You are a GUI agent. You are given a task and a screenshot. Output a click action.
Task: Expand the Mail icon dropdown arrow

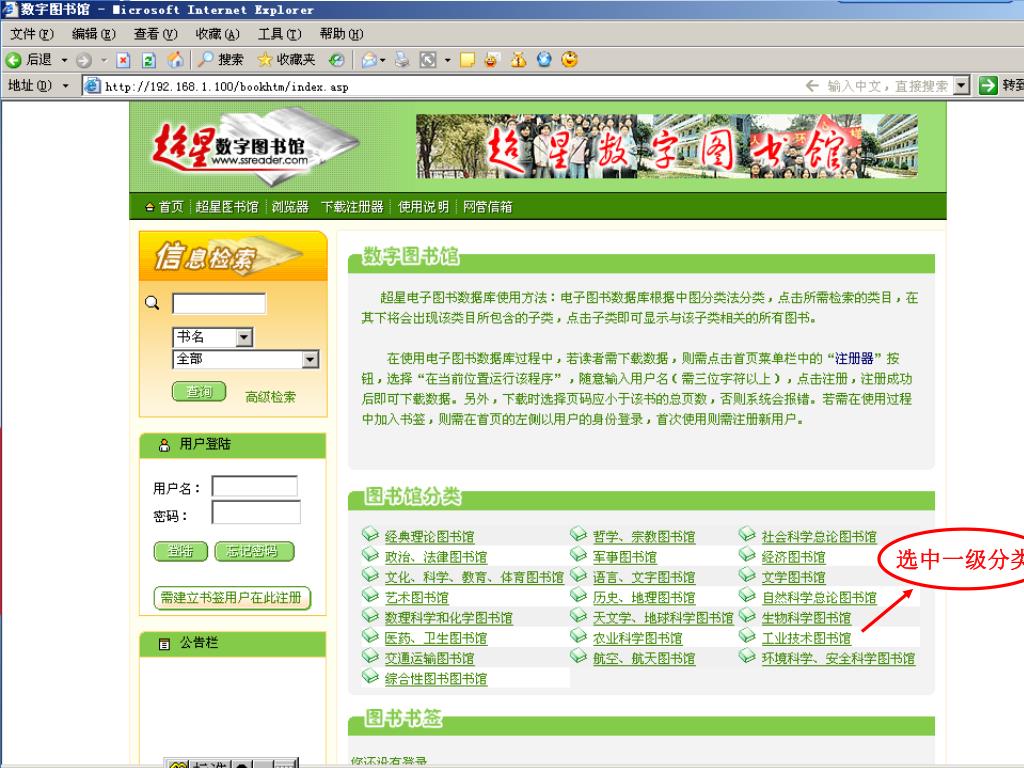[383, 60]
